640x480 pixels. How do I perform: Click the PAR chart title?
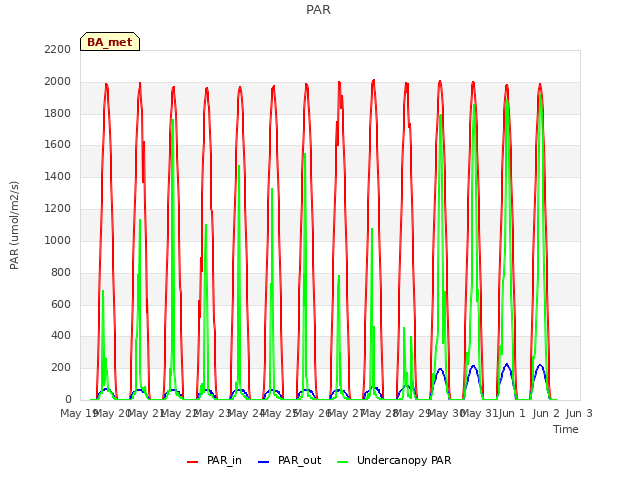pos(318,10)
